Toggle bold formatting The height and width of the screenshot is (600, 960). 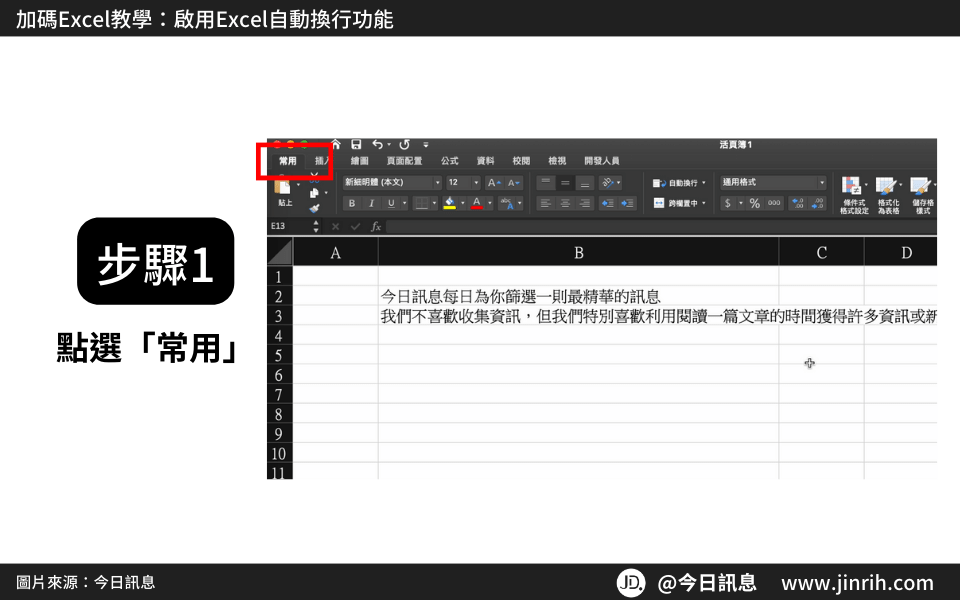tap(351, 203)
